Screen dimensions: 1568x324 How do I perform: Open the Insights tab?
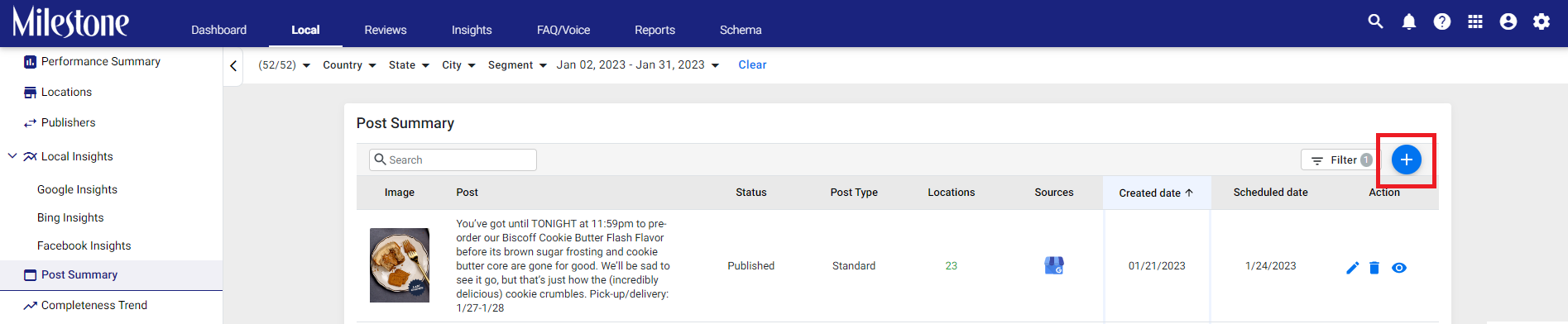pos(472,30)
